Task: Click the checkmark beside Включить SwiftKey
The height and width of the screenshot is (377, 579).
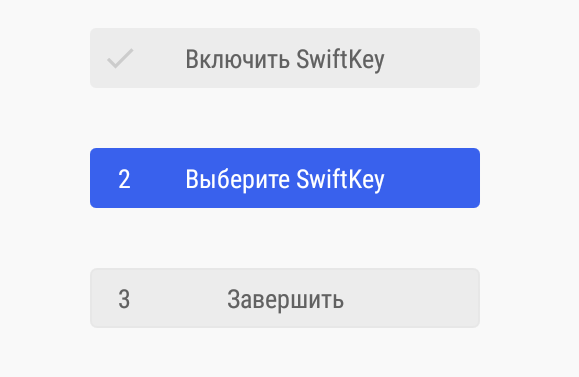Action: click(120, 58)
